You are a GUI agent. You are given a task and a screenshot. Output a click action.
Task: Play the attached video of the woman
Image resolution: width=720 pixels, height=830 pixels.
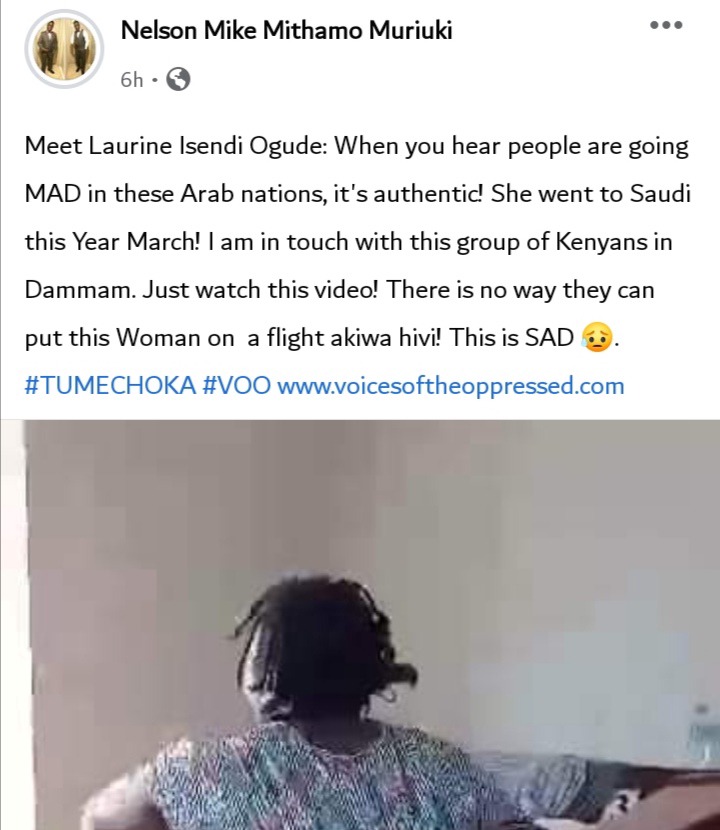pos(360,625)
